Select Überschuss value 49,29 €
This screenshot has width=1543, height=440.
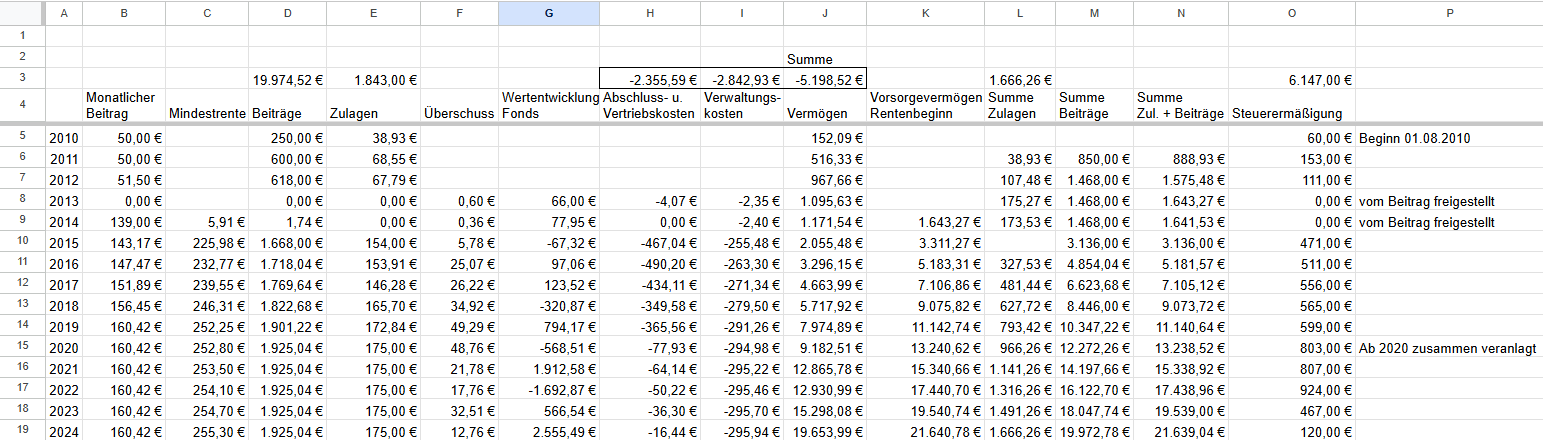tap(459, 327)
